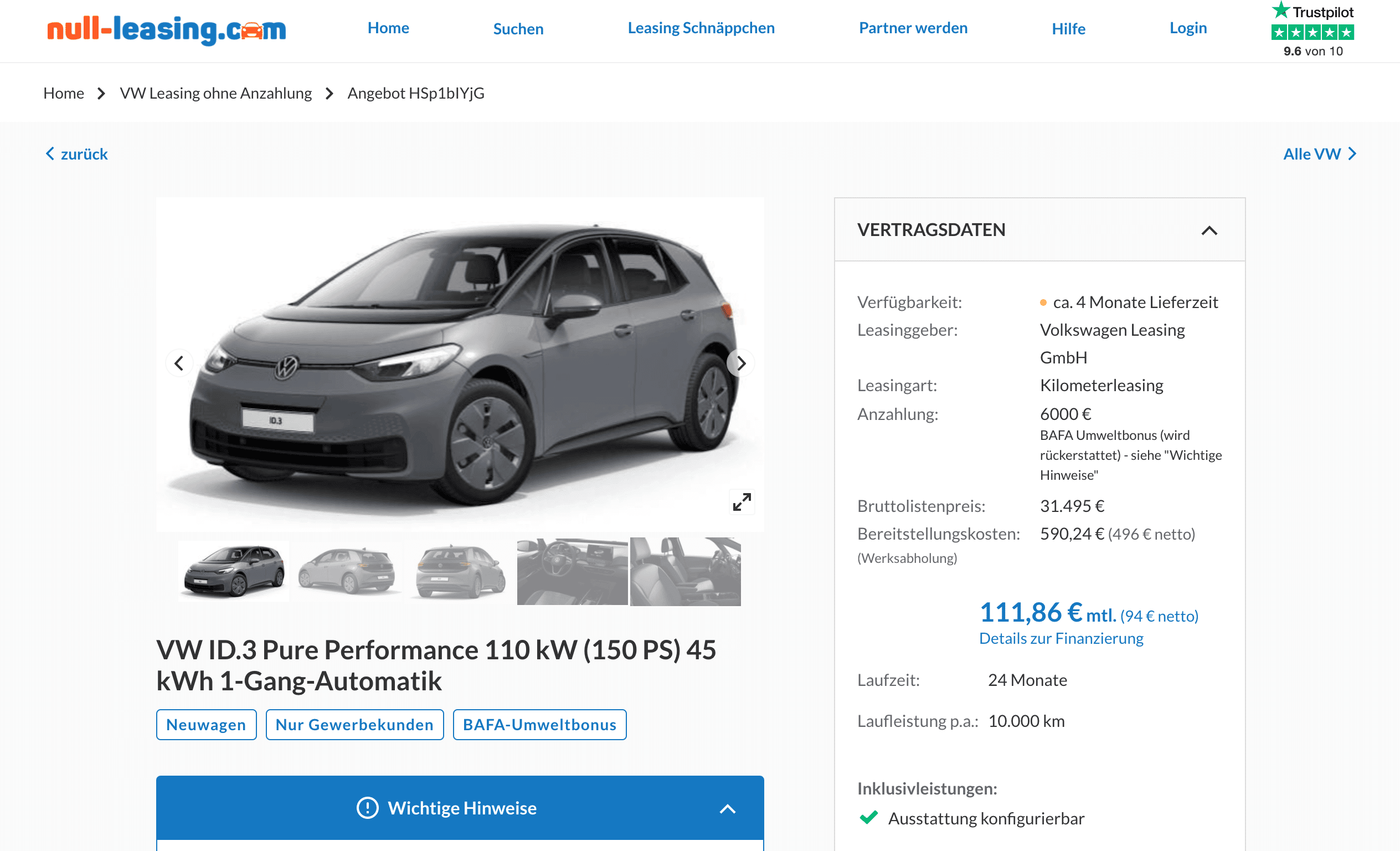Click the Nur Gewerbekunden tag
Viewport: 1400px width, 851px height.
[x=354, y=724]
